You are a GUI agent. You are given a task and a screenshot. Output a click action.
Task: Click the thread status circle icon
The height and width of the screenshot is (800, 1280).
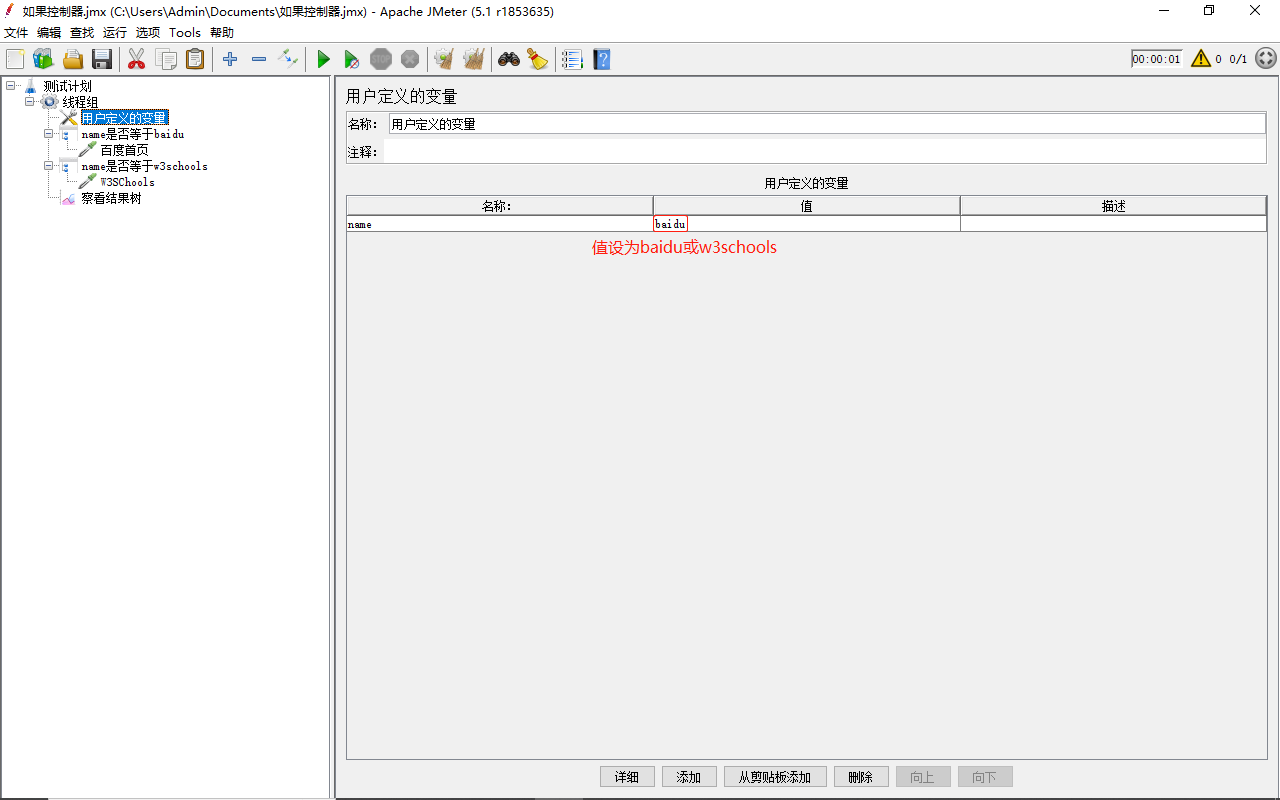coord(1266,59)
